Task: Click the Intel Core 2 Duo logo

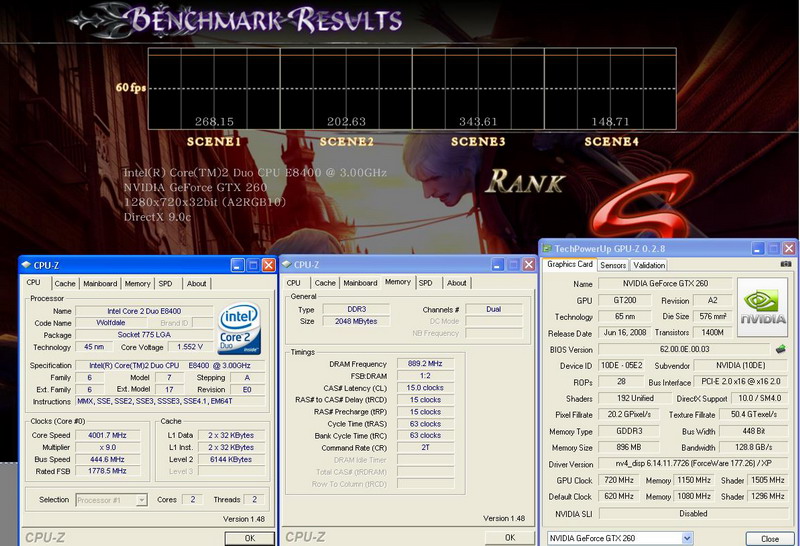Action: (x=239, y=329)
